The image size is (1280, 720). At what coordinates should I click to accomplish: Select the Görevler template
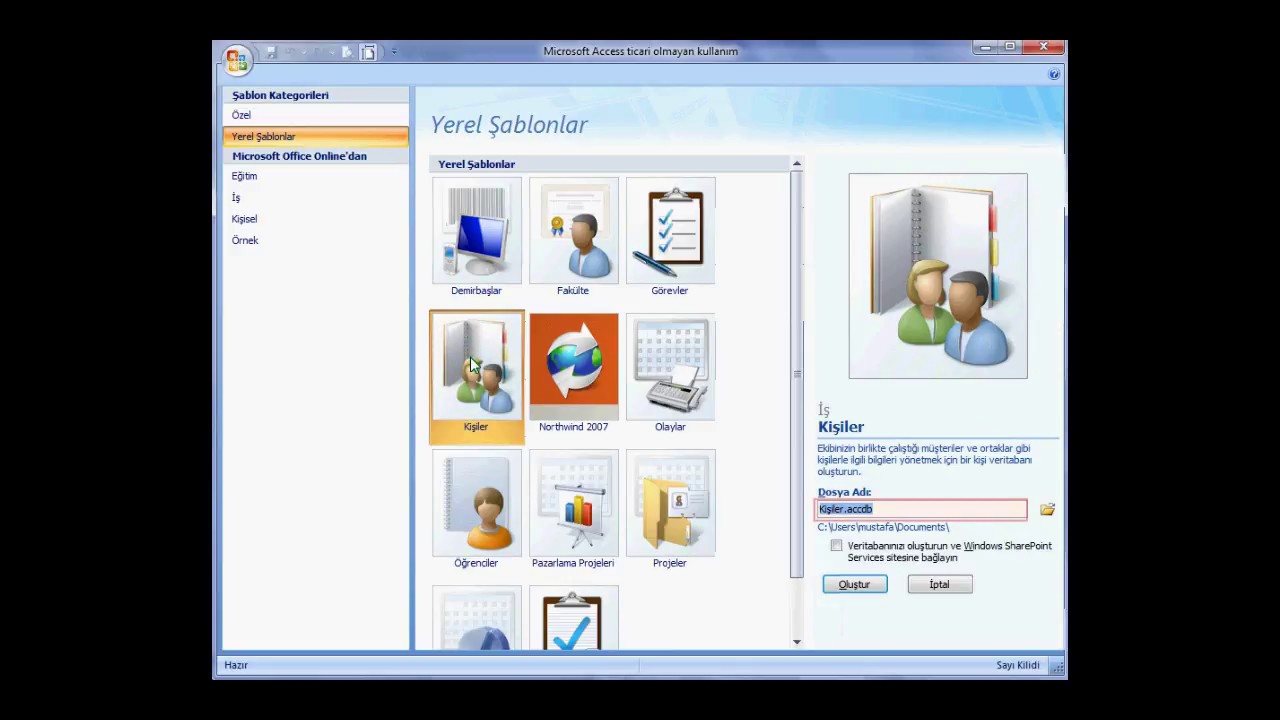[x=670, y=238]
